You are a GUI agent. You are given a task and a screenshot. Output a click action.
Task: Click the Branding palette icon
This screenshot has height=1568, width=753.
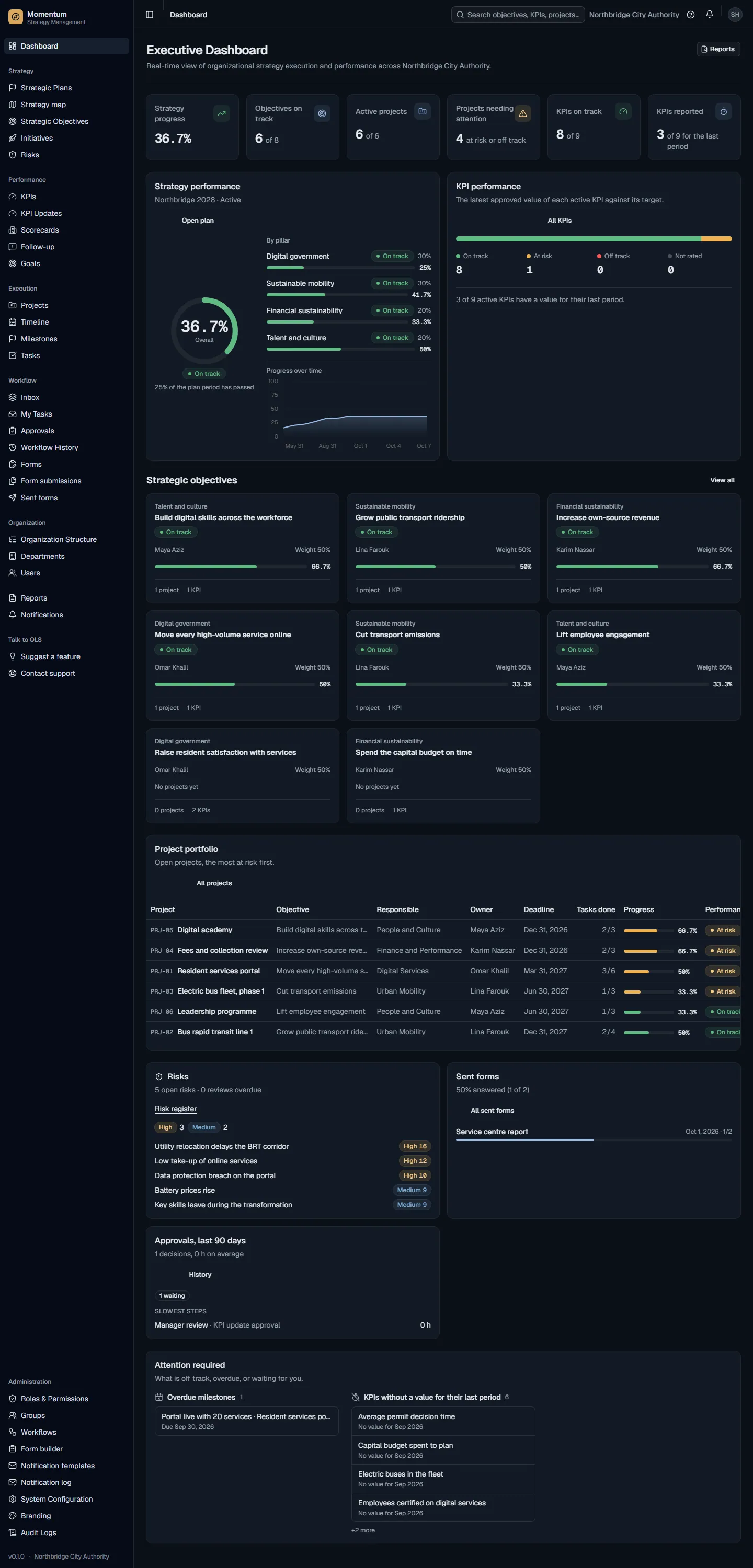pyautogui.click(x=12, y=1516)
